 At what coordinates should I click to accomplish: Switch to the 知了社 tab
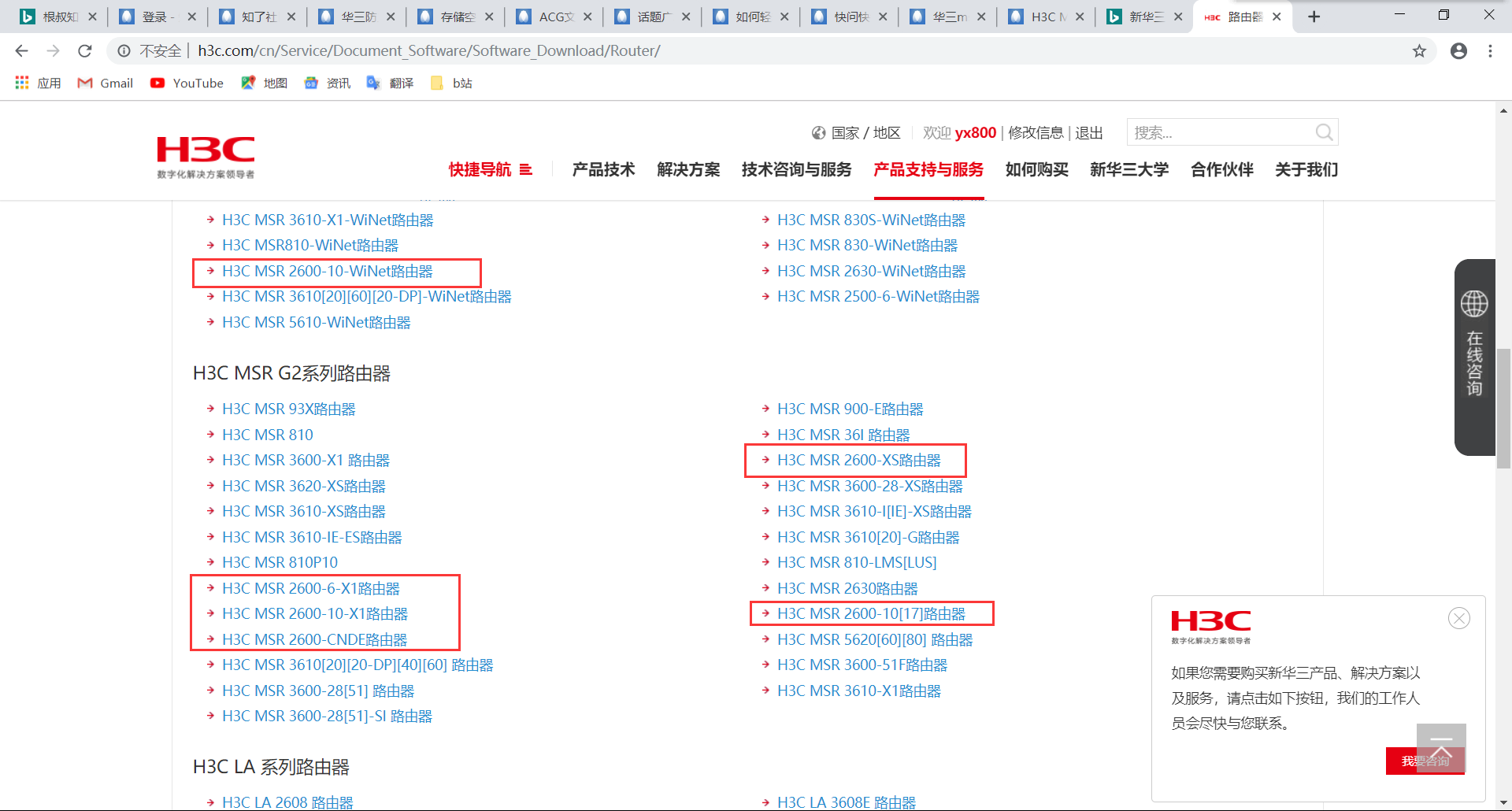click(x=257, y=17)
